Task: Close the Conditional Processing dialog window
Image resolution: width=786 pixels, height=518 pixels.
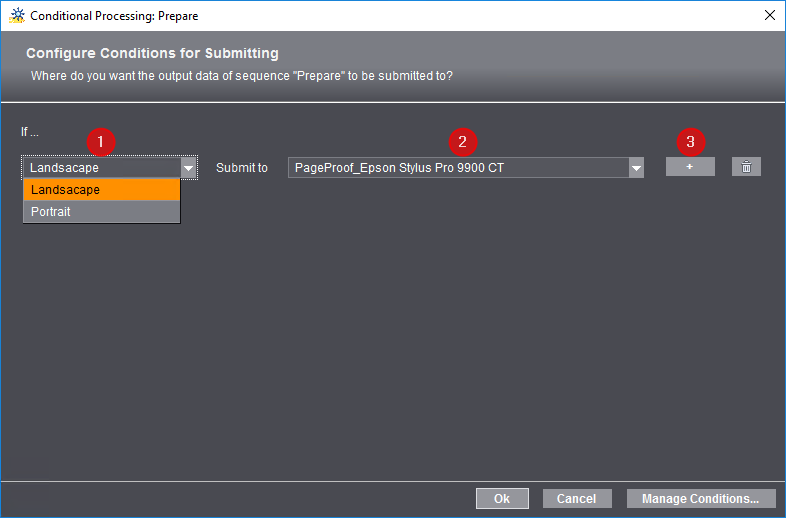Action: pos(769,15)
